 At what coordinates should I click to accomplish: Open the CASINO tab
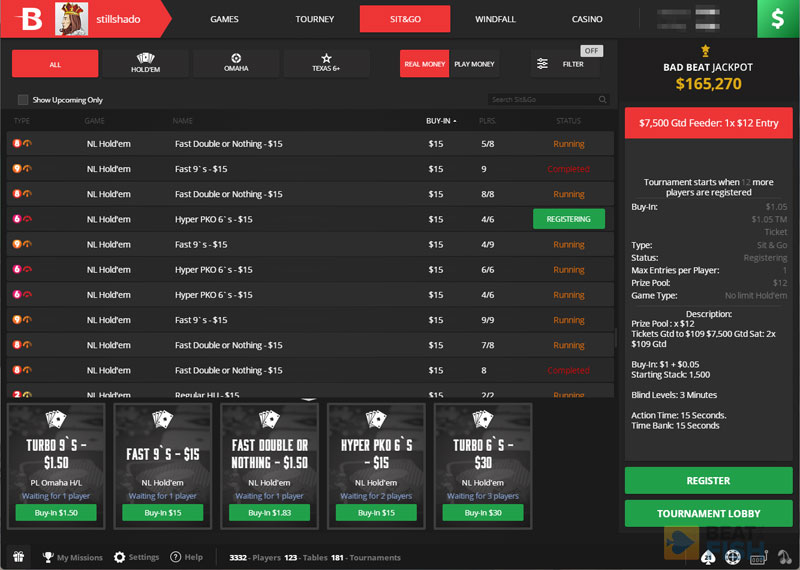point(587,19)
